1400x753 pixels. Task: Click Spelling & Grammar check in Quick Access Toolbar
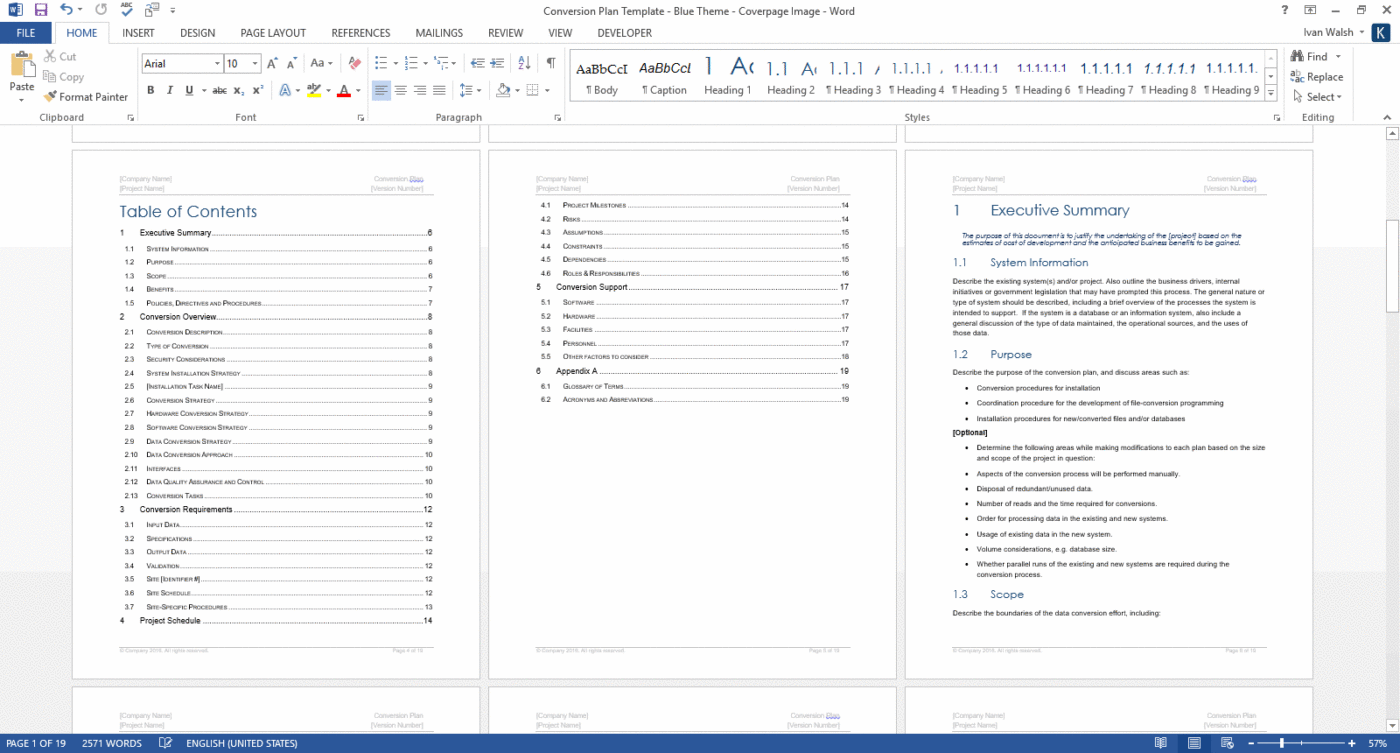coord(125,10)
